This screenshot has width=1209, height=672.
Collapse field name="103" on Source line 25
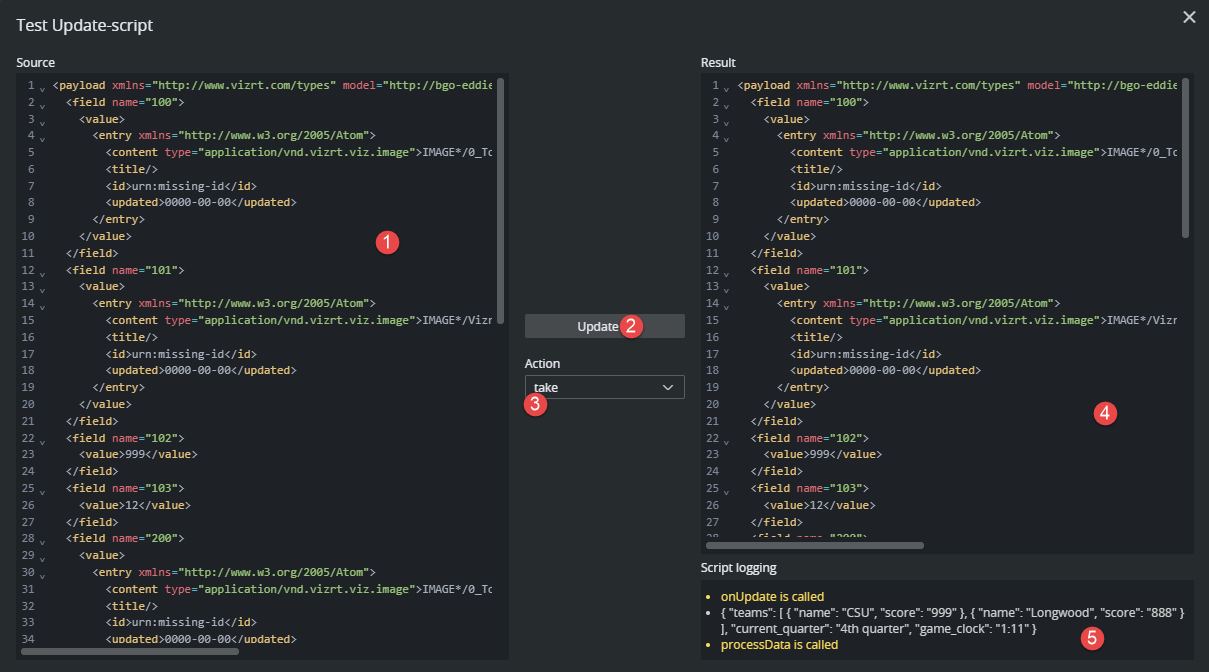point(41,490)
